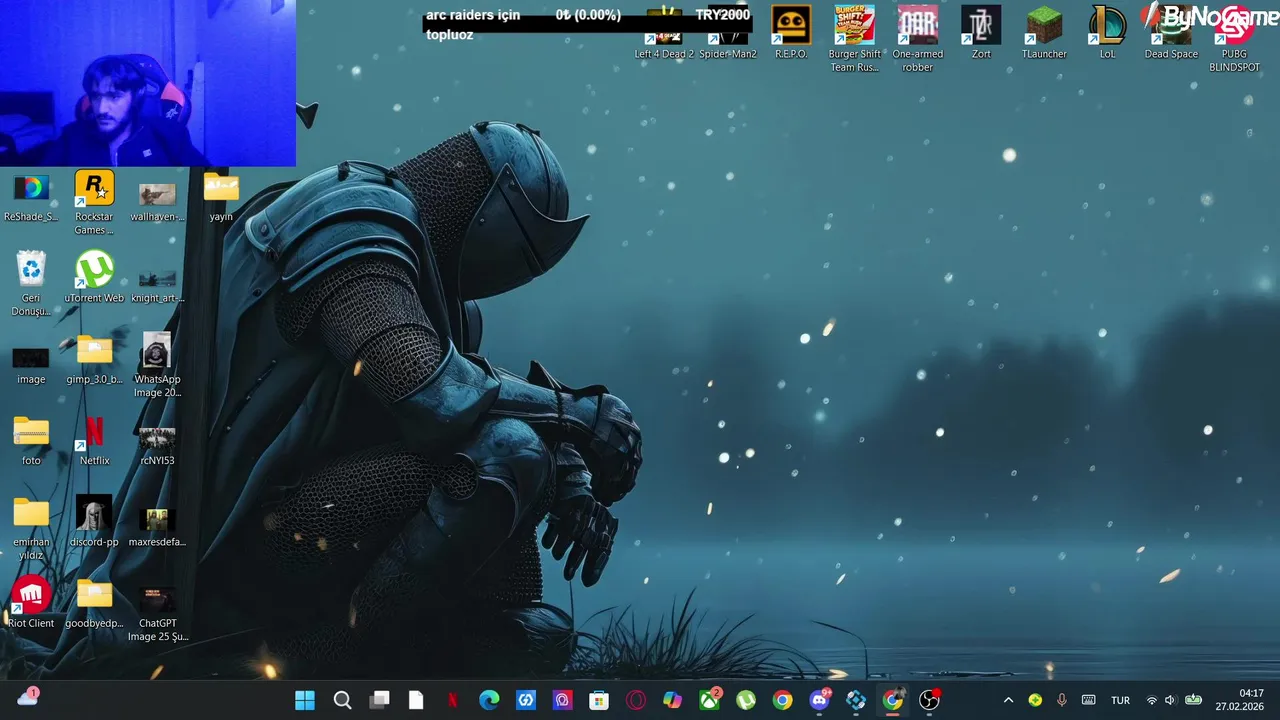Select the TLauncher Minecraft shortcut

click(x=1044, y=33)
